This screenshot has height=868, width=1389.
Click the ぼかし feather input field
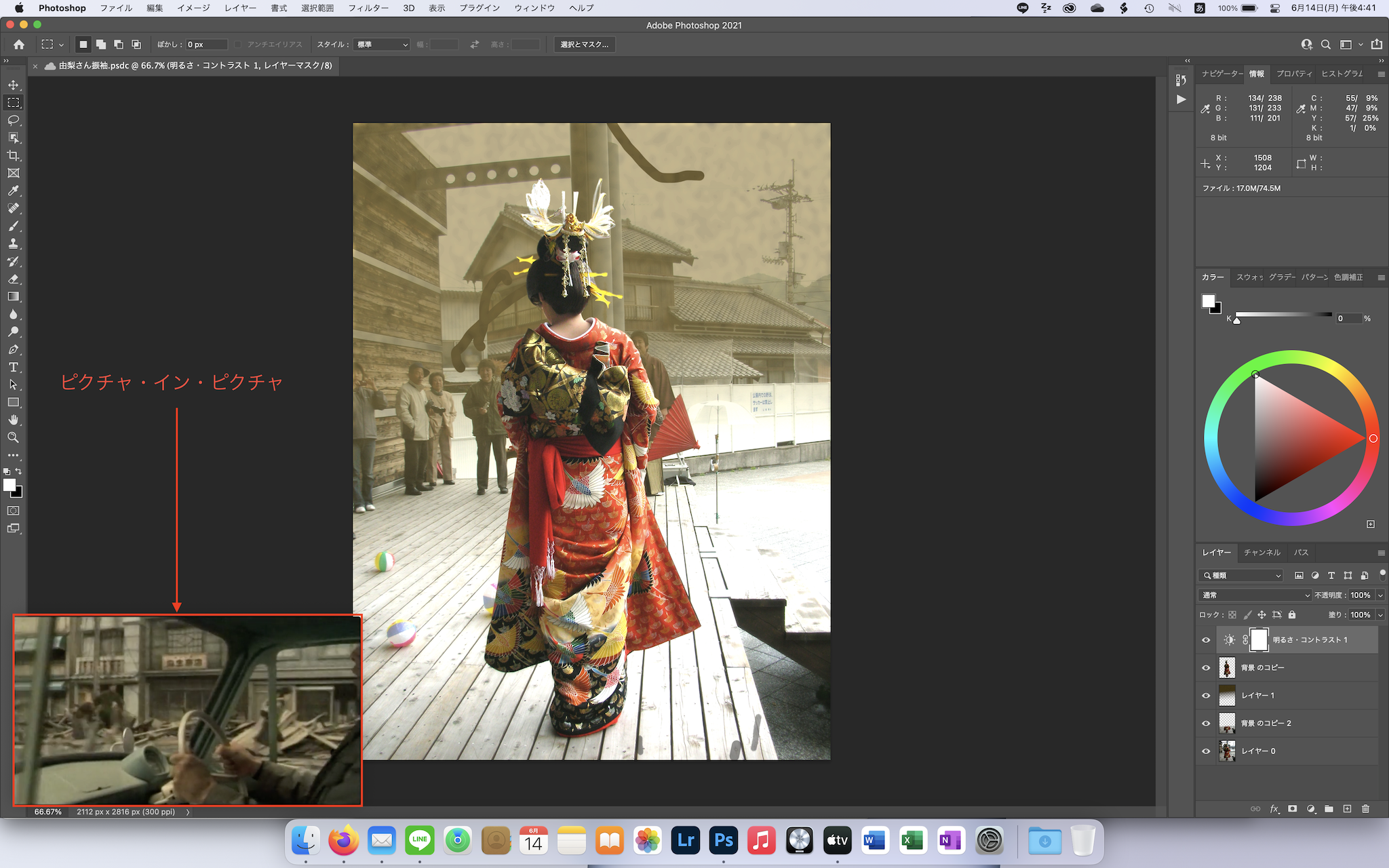point(206,45)
